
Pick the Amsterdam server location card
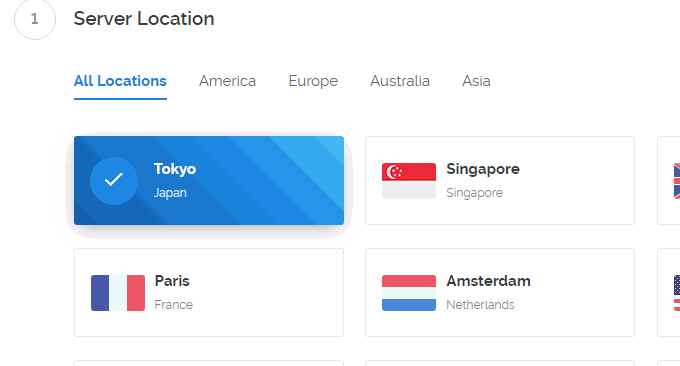coord(500,292)
